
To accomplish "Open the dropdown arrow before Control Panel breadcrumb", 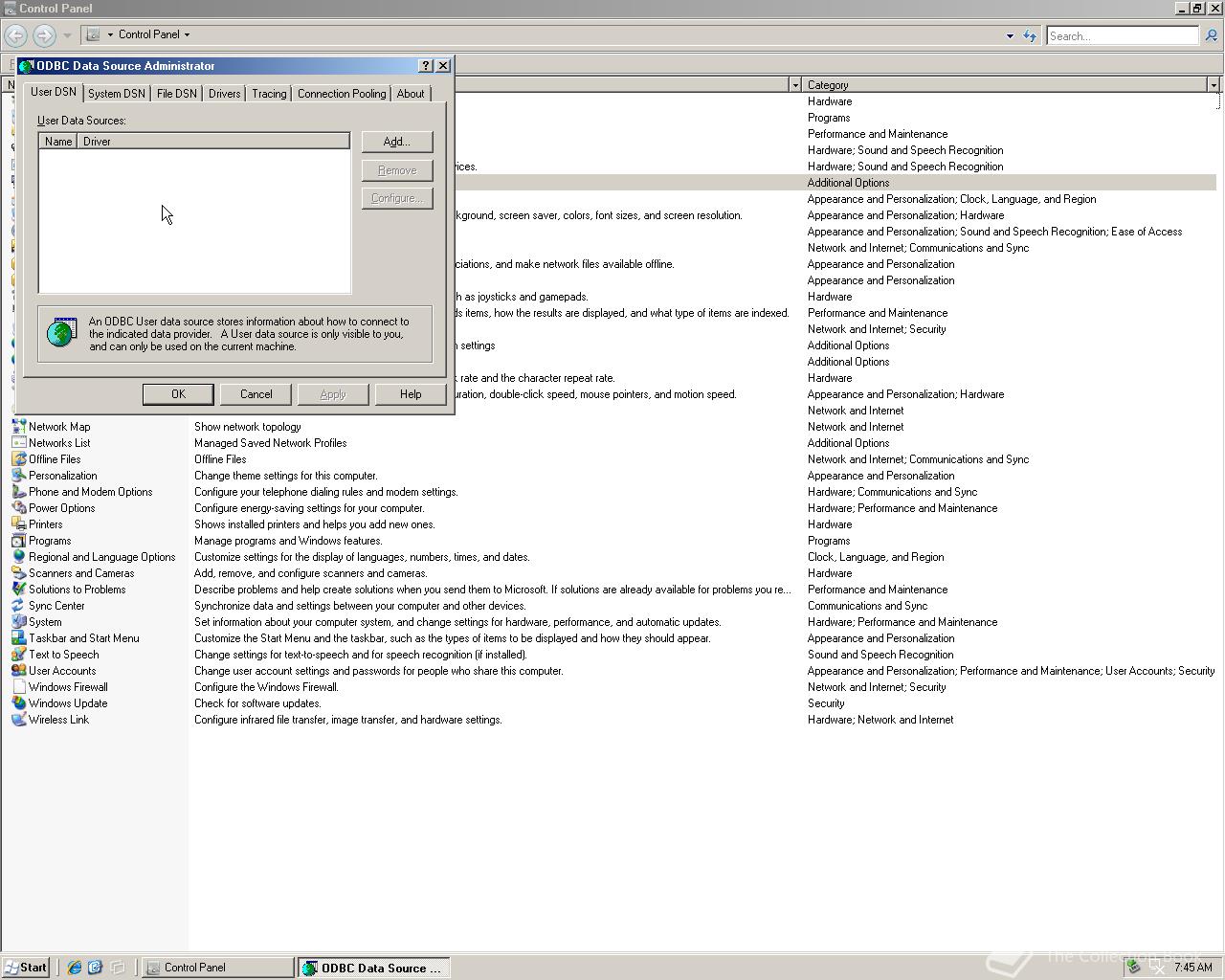I will (x=110, y=34).
